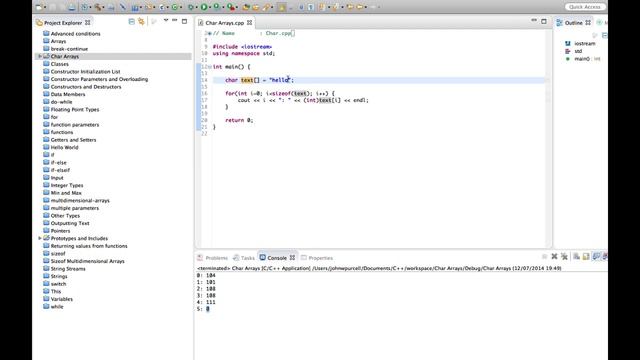Click the New file toolbar icon
Viewport: 640px width, 360px height.
(x=38, y=7)
